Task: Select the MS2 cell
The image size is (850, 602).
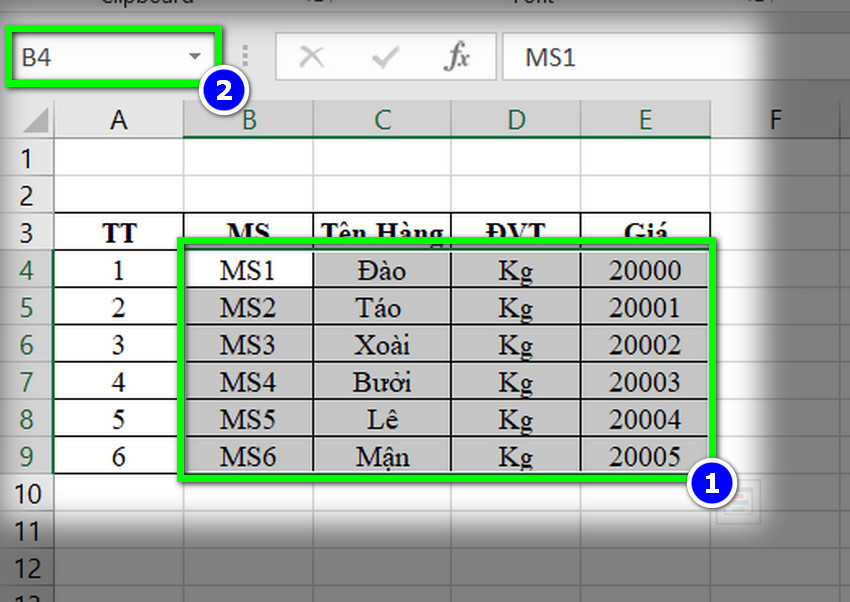Action: (x=248, y=307)
